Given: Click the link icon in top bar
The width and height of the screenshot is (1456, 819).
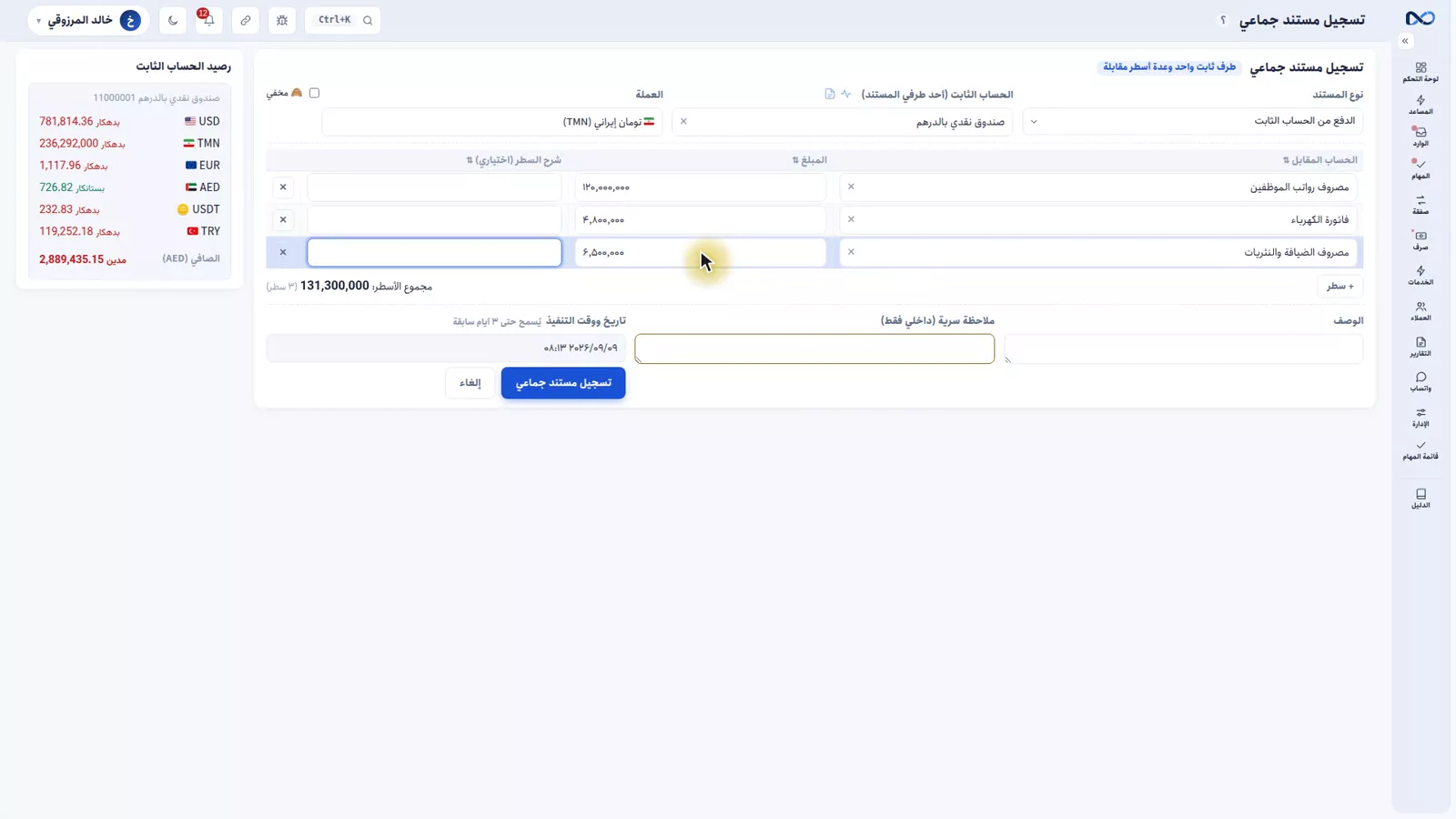Looking at the screenshot, I should click(246, 20).
